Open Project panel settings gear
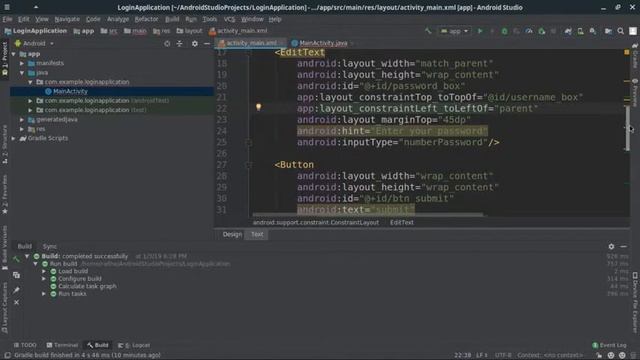 (195, 43)
